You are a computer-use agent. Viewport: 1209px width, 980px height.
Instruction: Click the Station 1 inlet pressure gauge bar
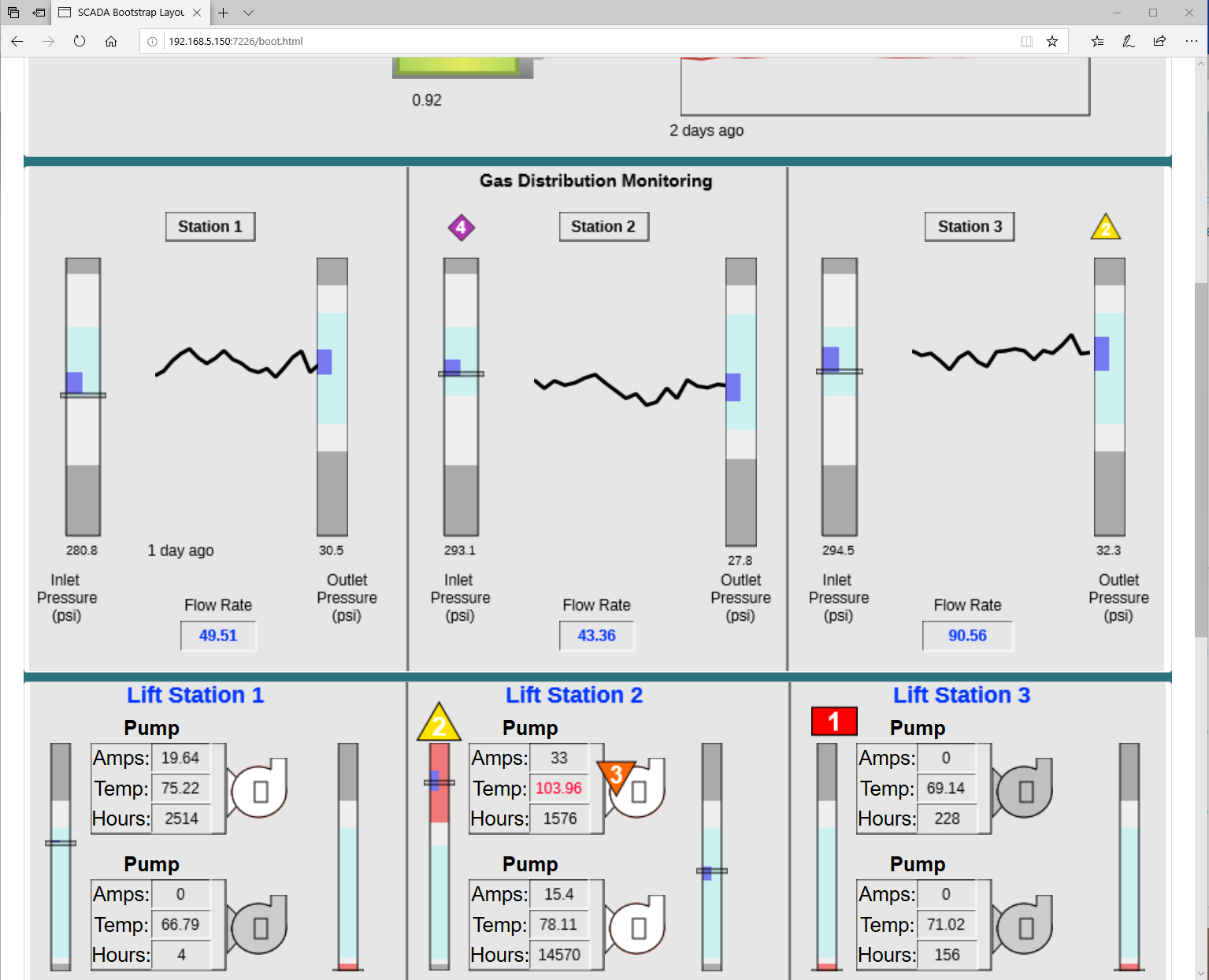tap(83, 396)
